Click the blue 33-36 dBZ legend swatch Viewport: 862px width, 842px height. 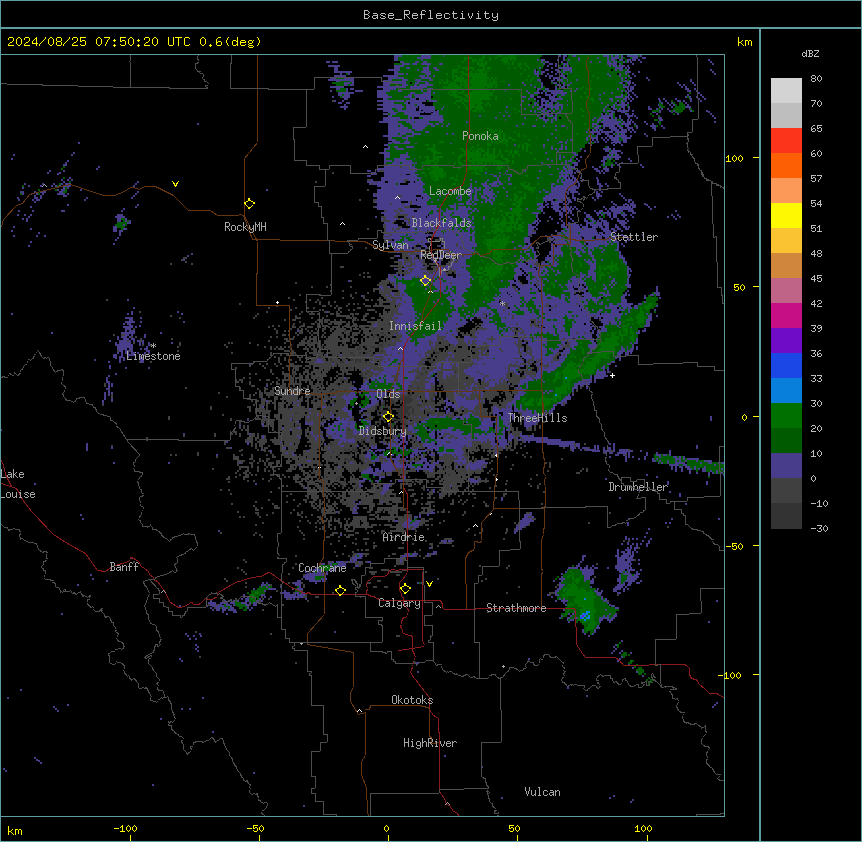786,365
